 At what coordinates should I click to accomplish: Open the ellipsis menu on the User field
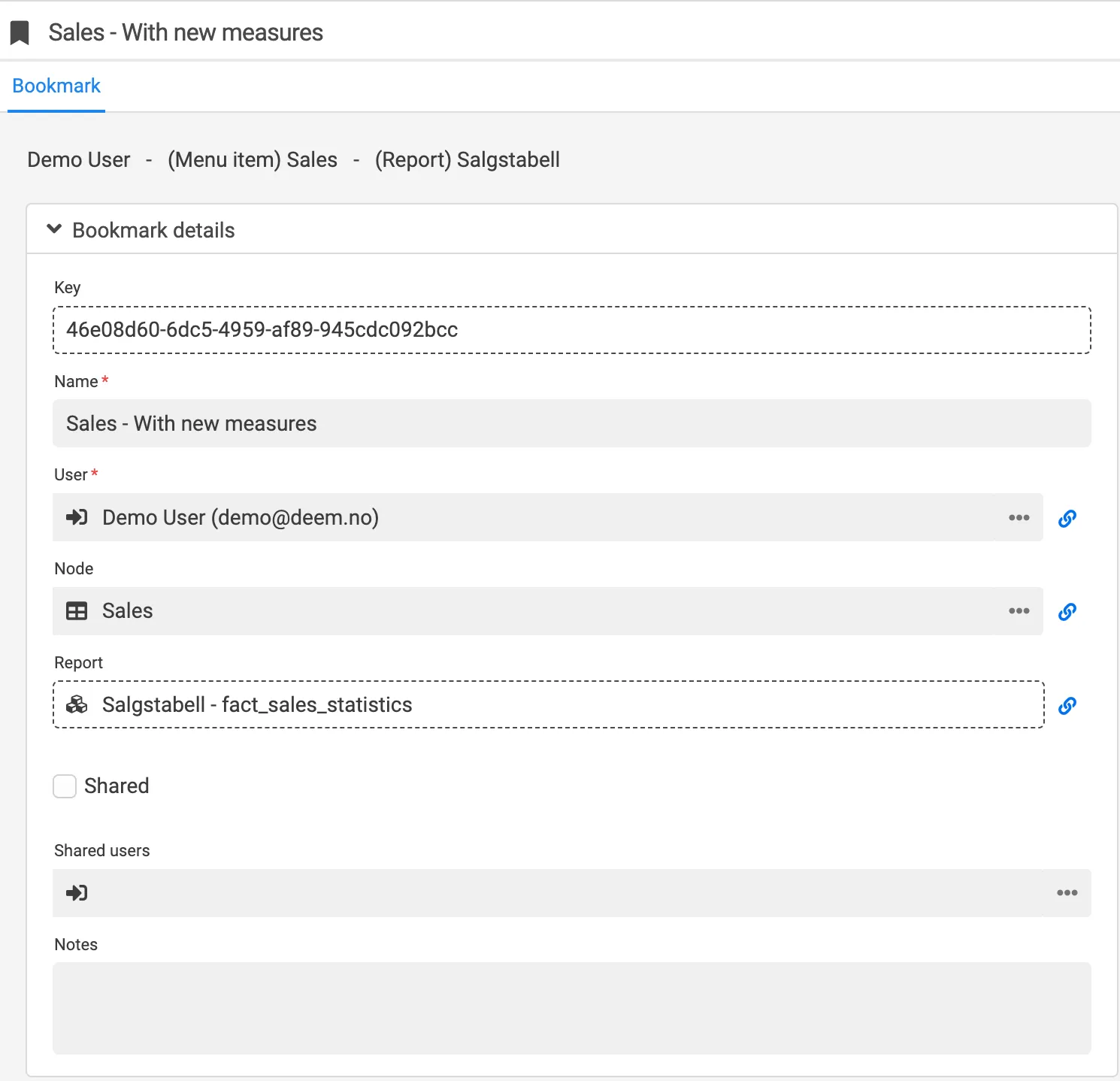coord(1019,517)
